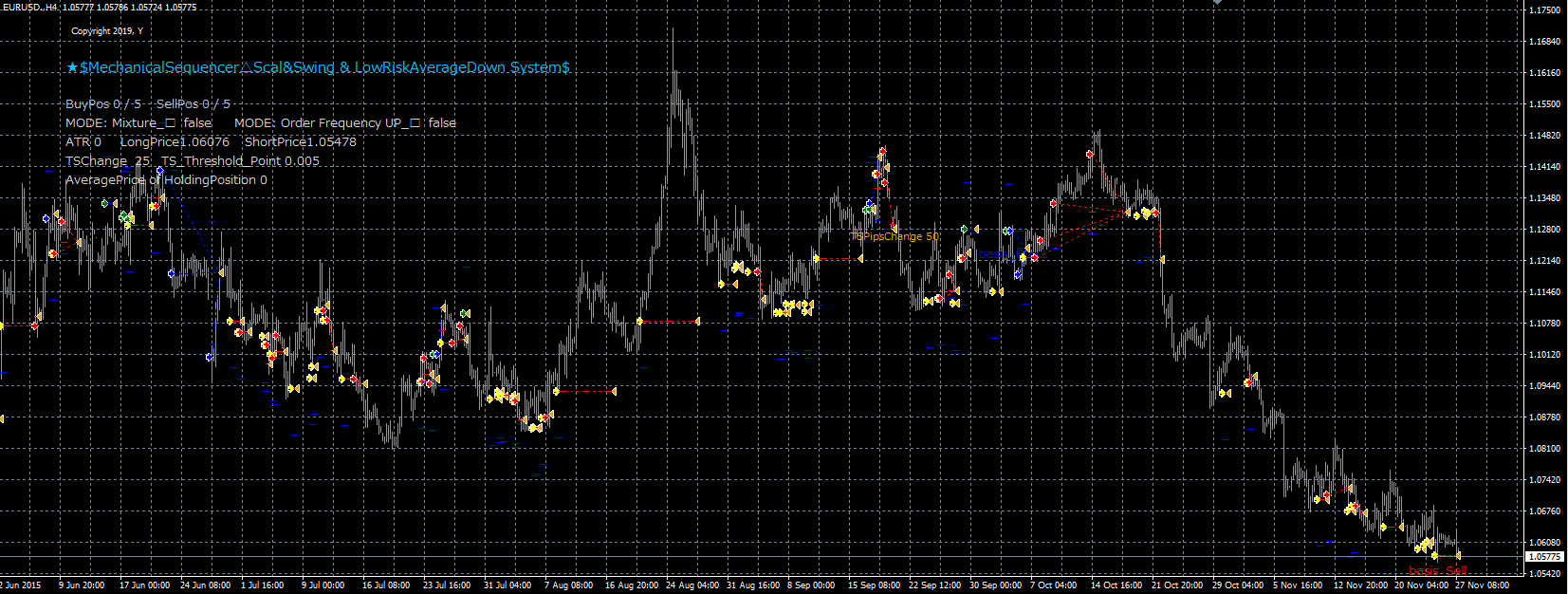Screen dimensions: 1568x594
Task: Click price scale value 1.06080
Action: pyautogui.click(x=1545, y=543)
